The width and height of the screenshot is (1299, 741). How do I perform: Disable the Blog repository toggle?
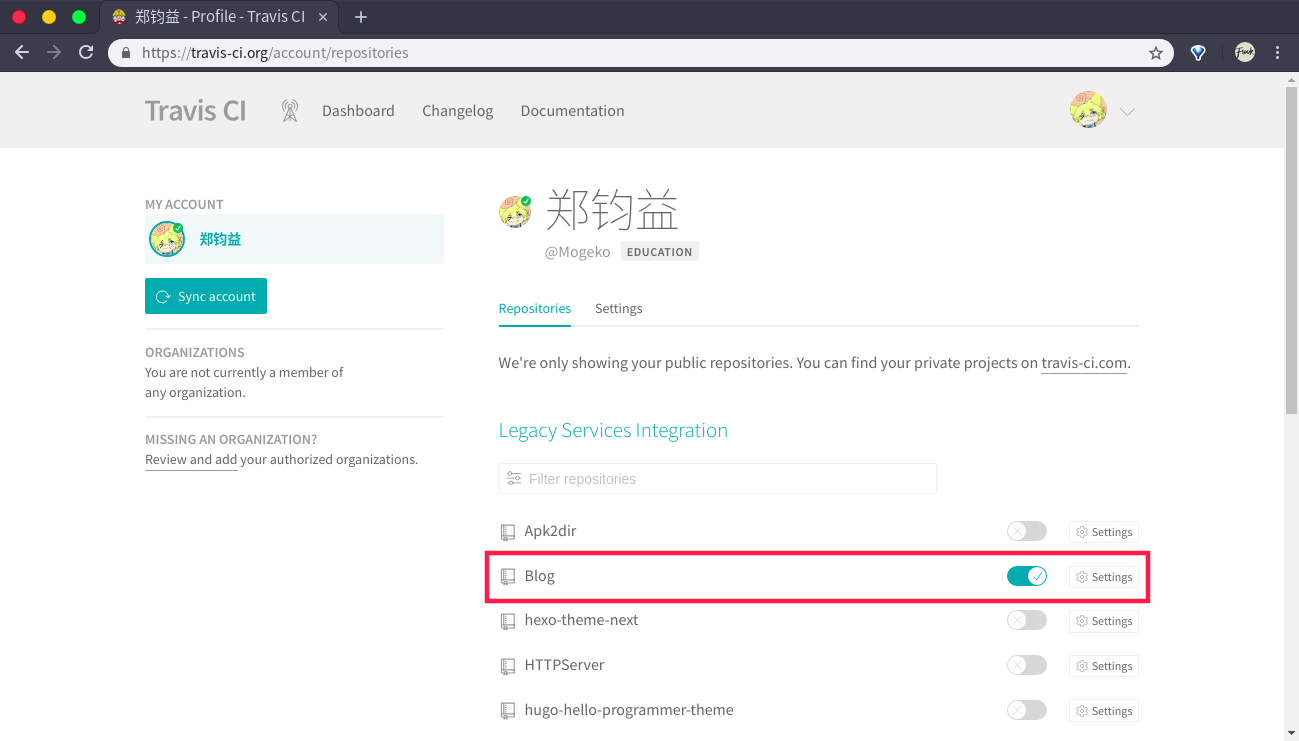(1026, 576)
